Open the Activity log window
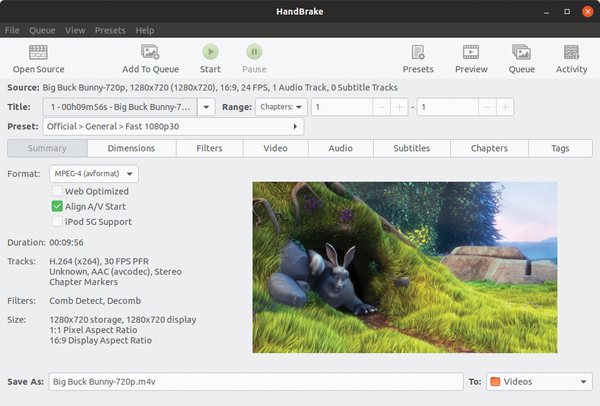The width and height of the screenshot is (600, 406). (x=571, y=59)
